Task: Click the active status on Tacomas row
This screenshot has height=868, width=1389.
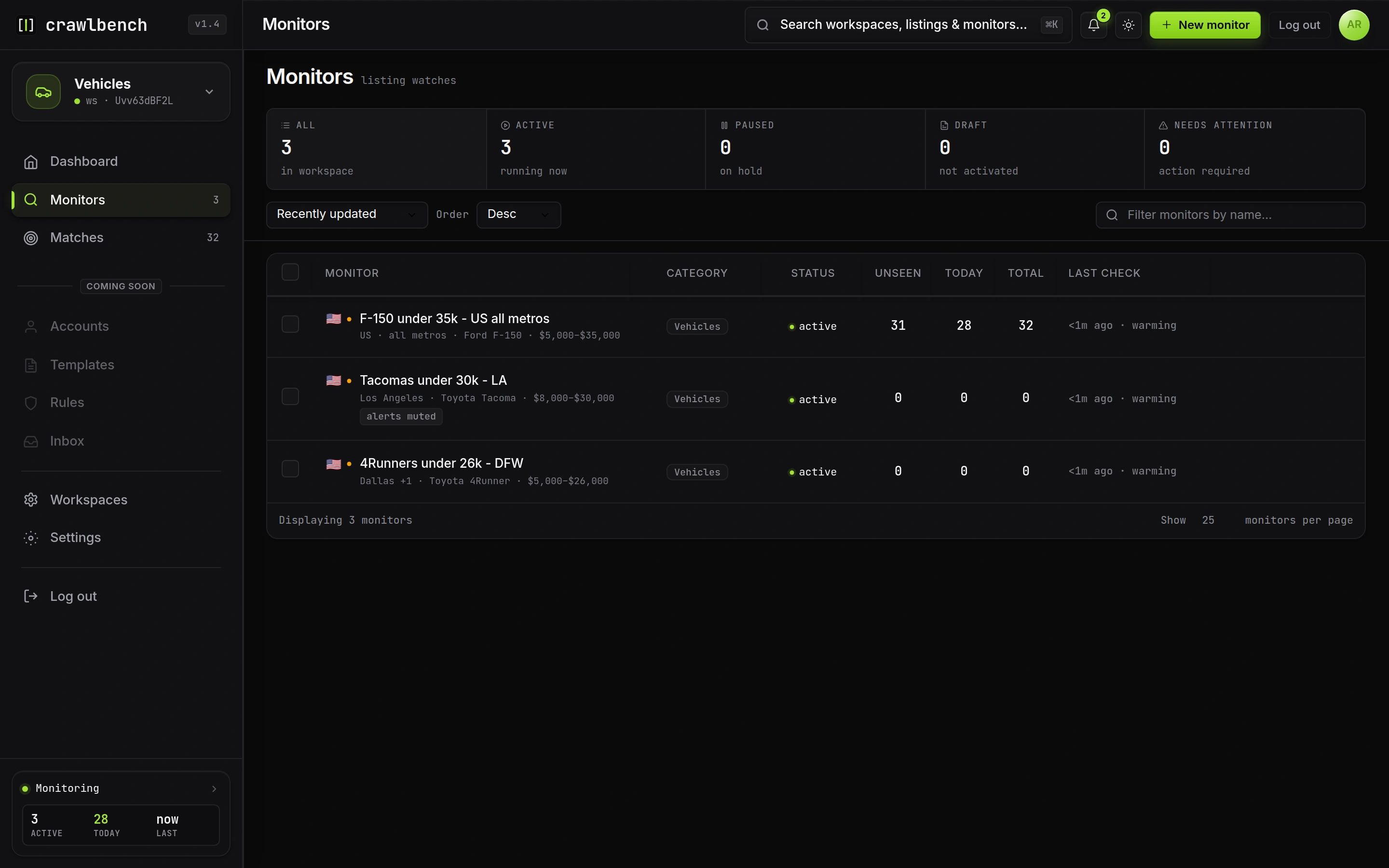Action: coord(813,400)
